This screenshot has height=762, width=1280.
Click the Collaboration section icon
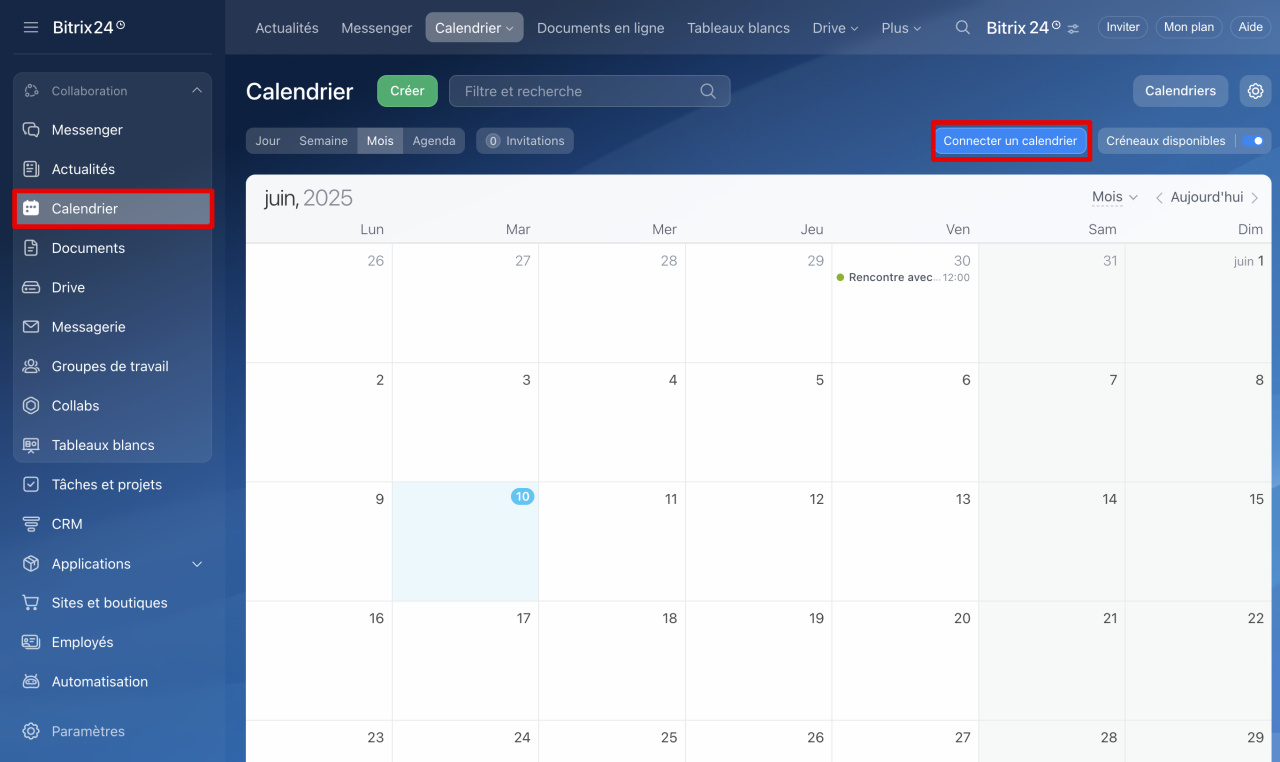31,91
